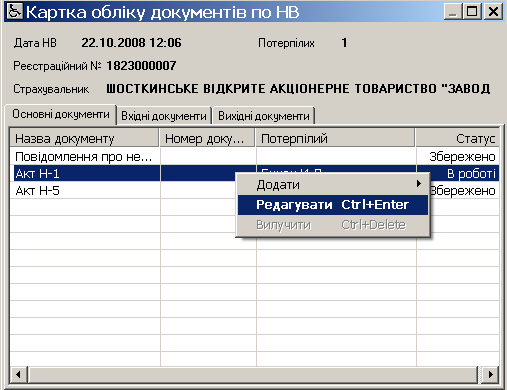Click the Потерпілих count value 1
The height and width of the screenshot is (390, 507).
click(x=344, y=43)
